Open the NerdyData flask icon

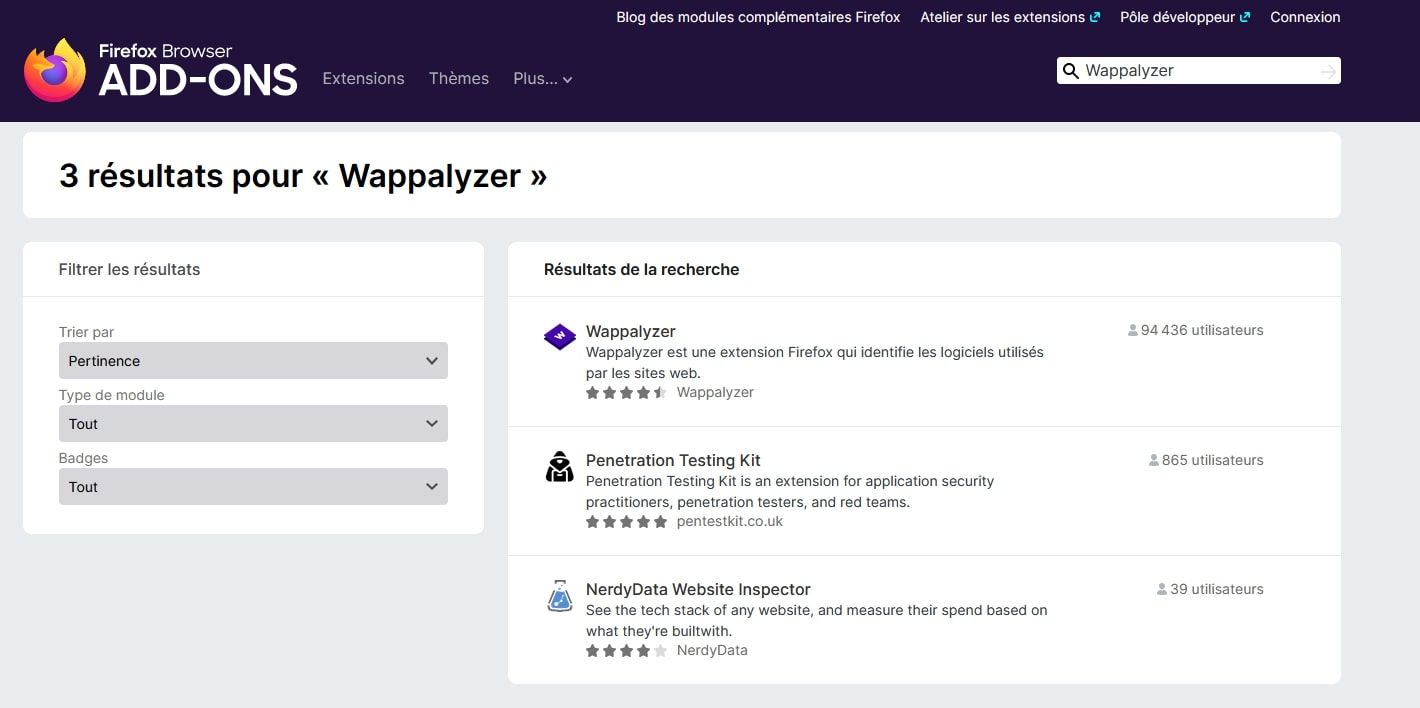pos(560,596)
